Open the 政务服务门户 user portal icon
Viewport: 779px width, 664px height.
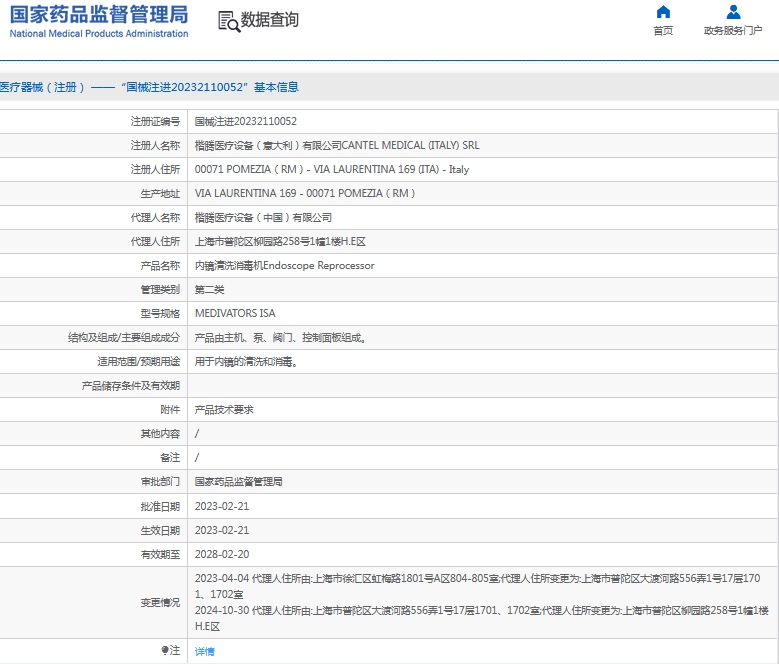tap(733, 12)
